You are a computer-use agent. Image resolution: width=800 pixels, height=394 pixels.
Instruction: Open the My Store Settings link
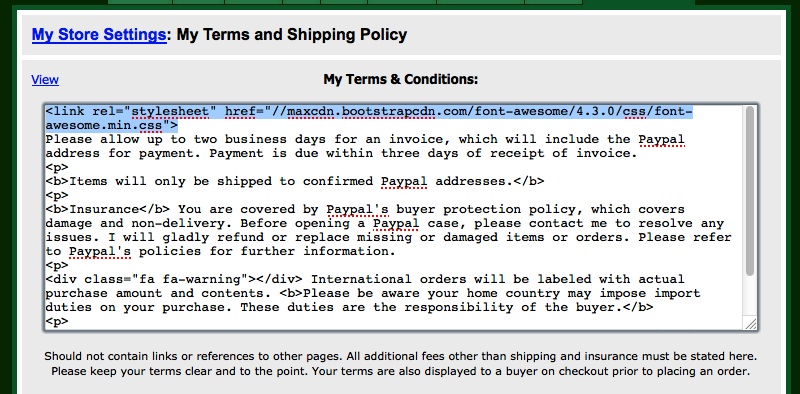point(99,35)
